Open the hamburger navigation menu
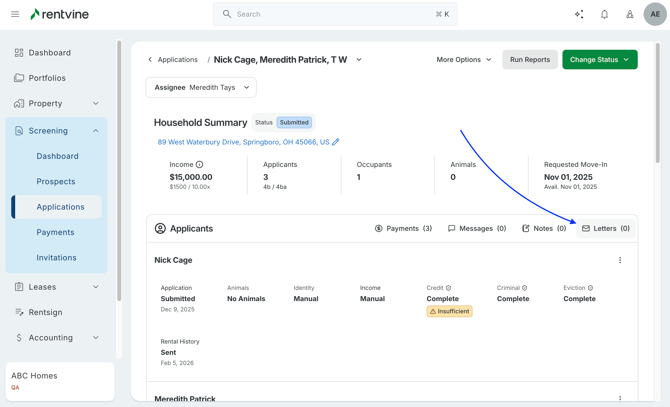 [x=15, y=14]
